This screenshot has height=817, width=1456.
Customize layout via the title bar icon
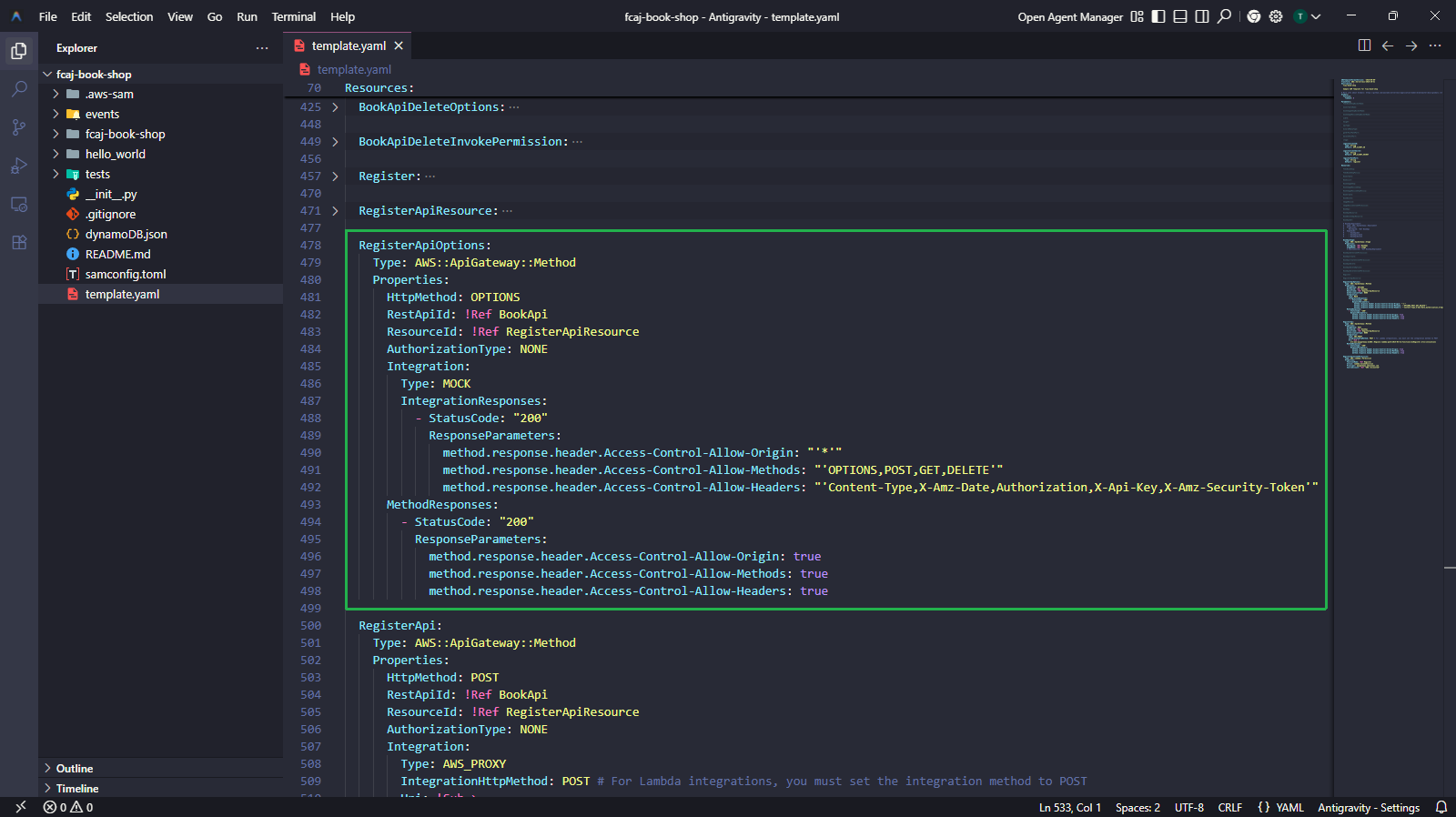coord(1137,16)
